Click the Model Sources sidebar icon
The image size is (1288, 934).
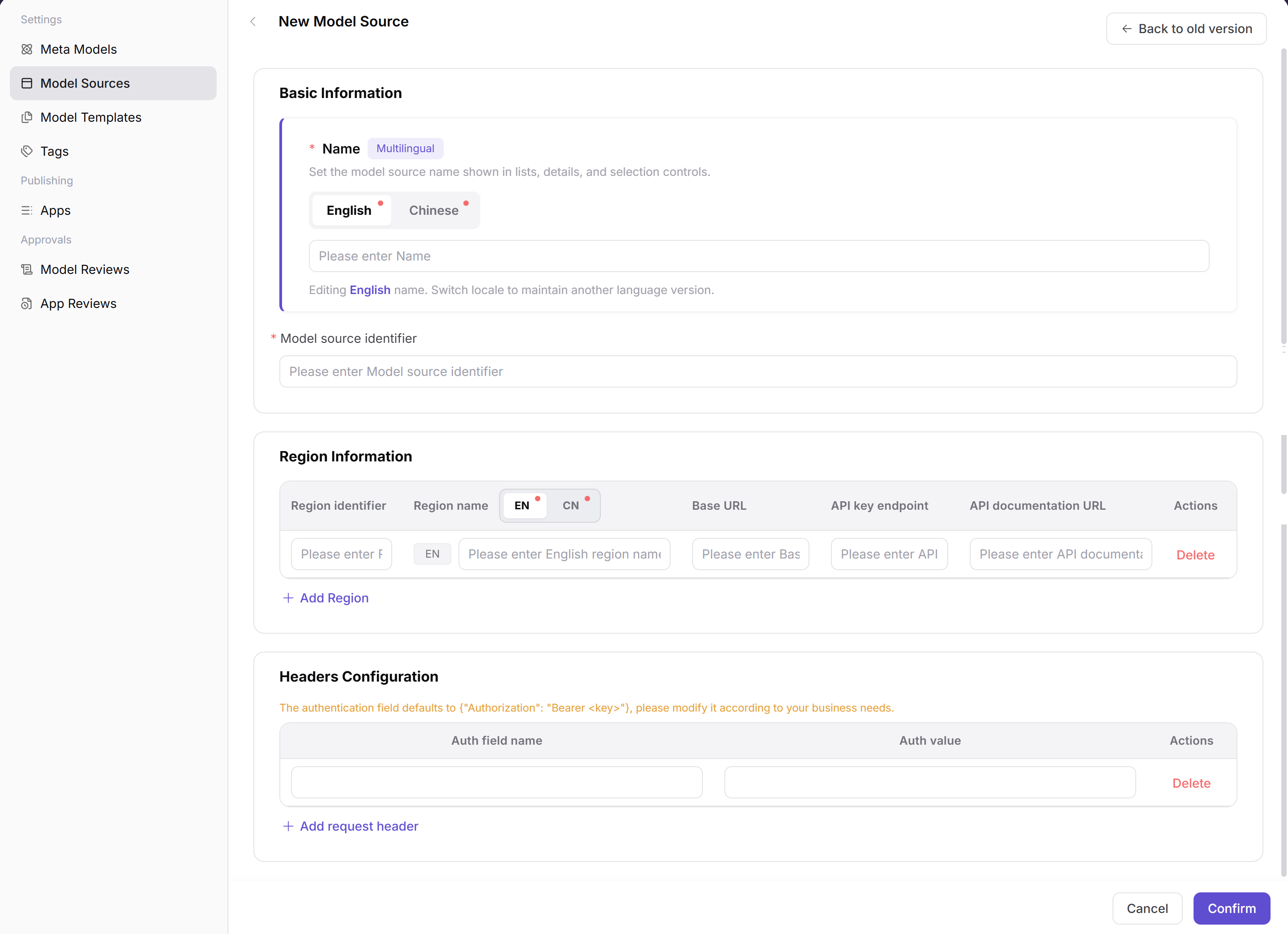(27, 83)
